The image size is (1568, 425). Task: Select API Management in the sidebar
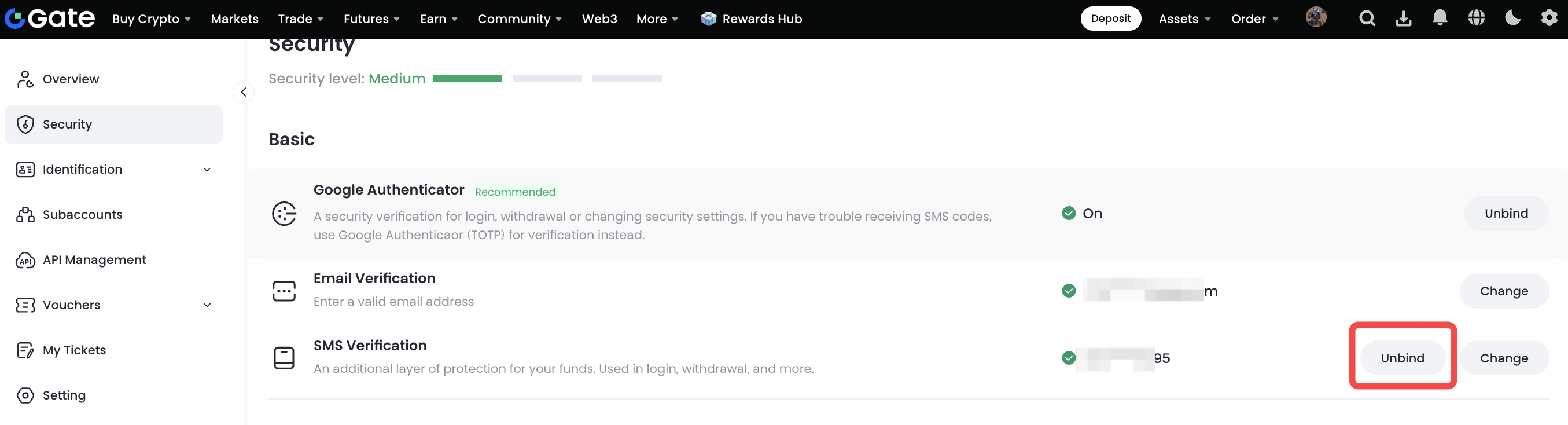(x=94, y=260)
